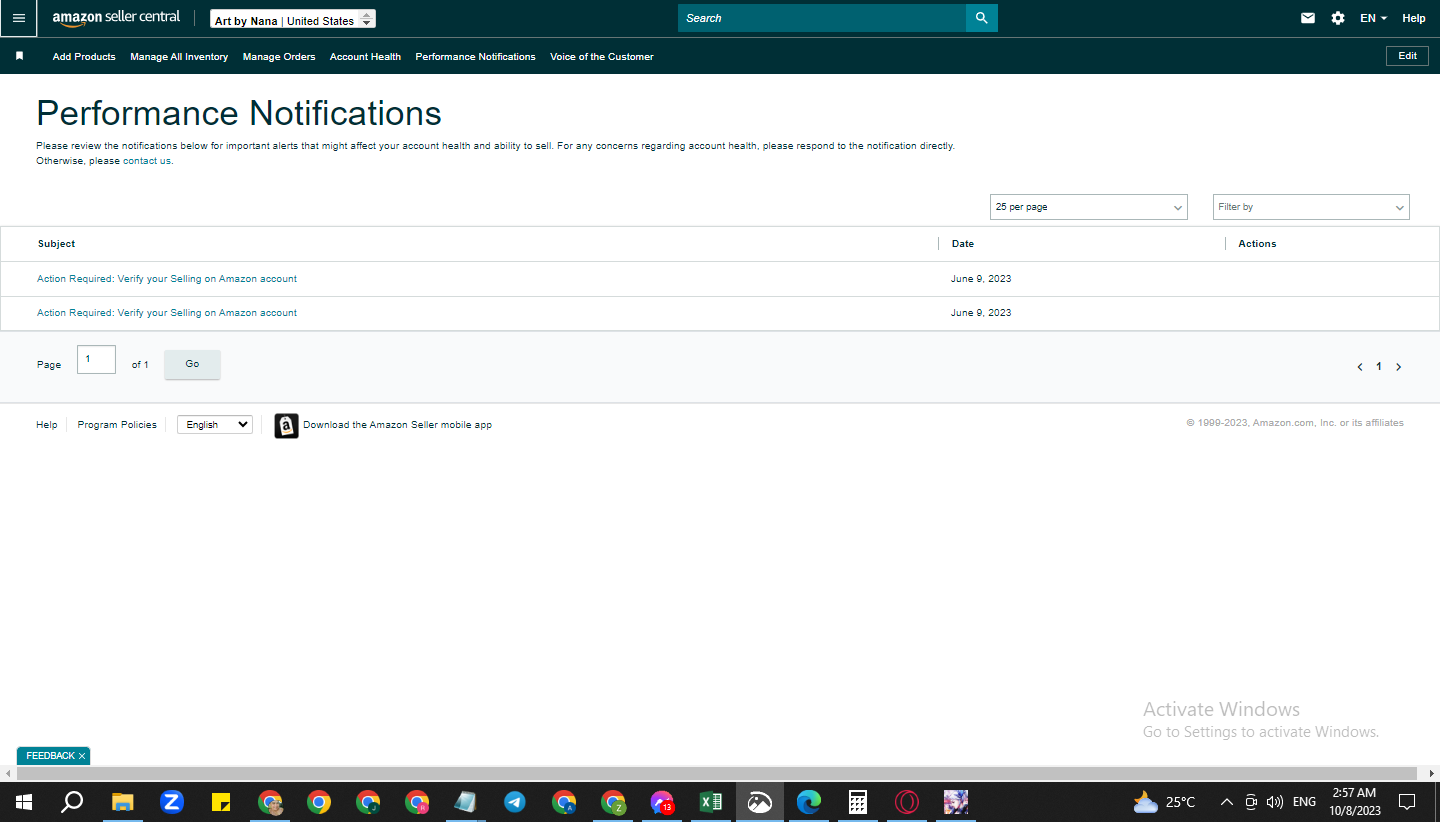Viewport: 1440px width, 822px height.
Task: Open the English language selector in the footer
Action: click(x=215, y=425)
